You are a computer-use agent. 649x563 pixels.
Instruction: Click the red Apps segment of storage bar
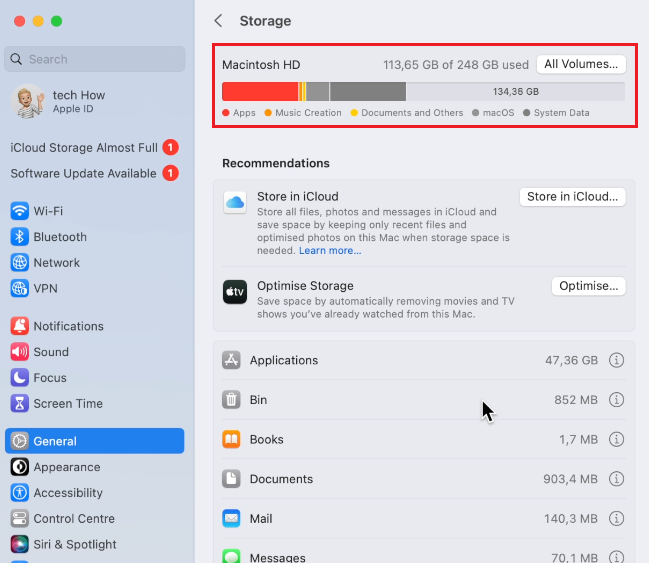[260, 91]
